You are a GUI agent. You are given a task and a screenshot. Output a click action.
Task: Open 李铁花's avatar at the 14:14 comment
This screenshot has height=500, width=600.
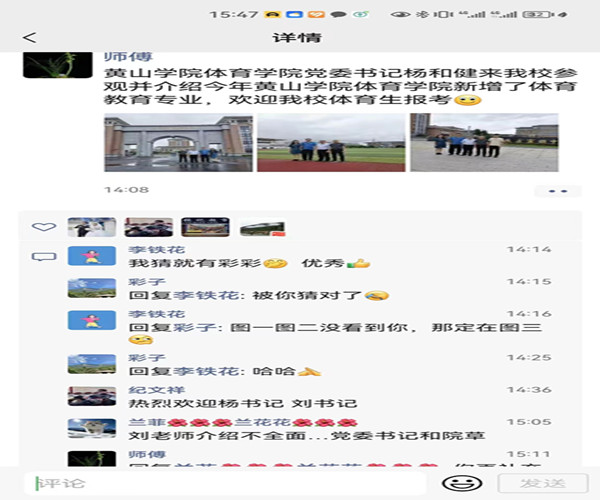pyautogui.click(x=92, y=256)
